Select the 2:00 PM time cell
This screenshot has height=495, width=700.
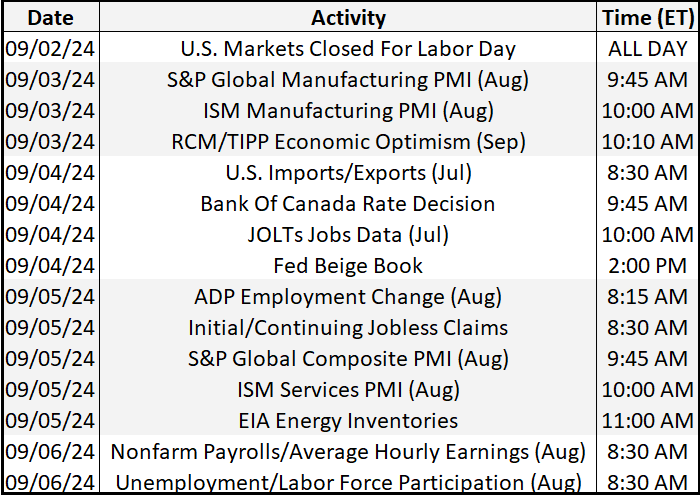646,265
